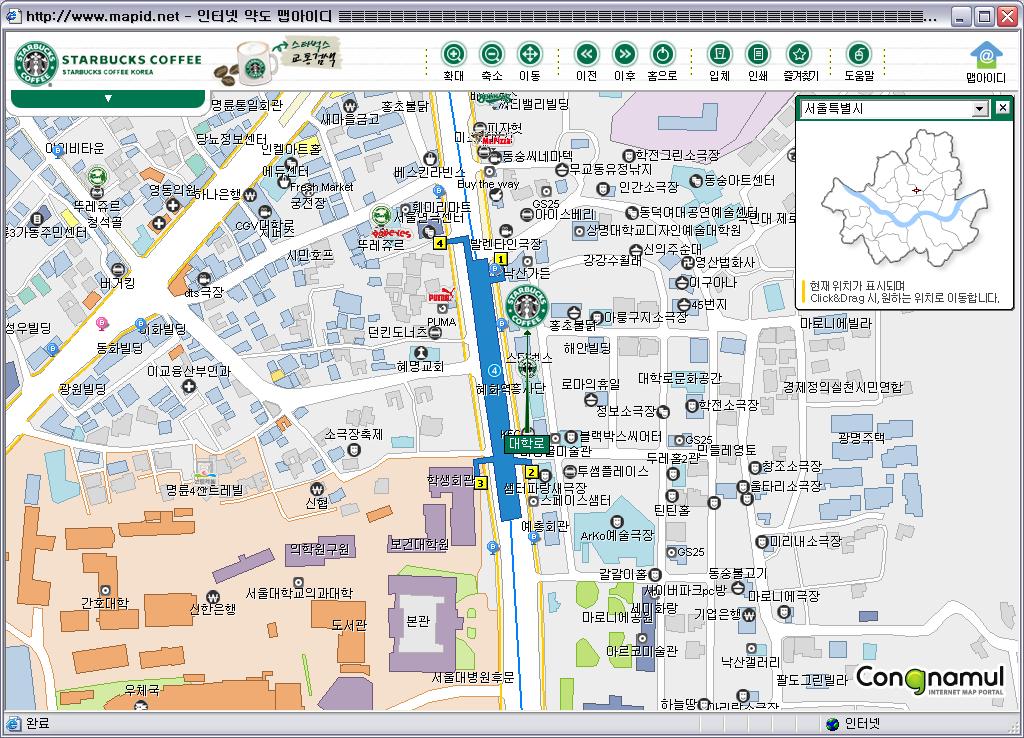The height and width of the screenshot is (738, 1024).
Task: Go back with the 이전 icon
Action: click(x=586, y=54)
